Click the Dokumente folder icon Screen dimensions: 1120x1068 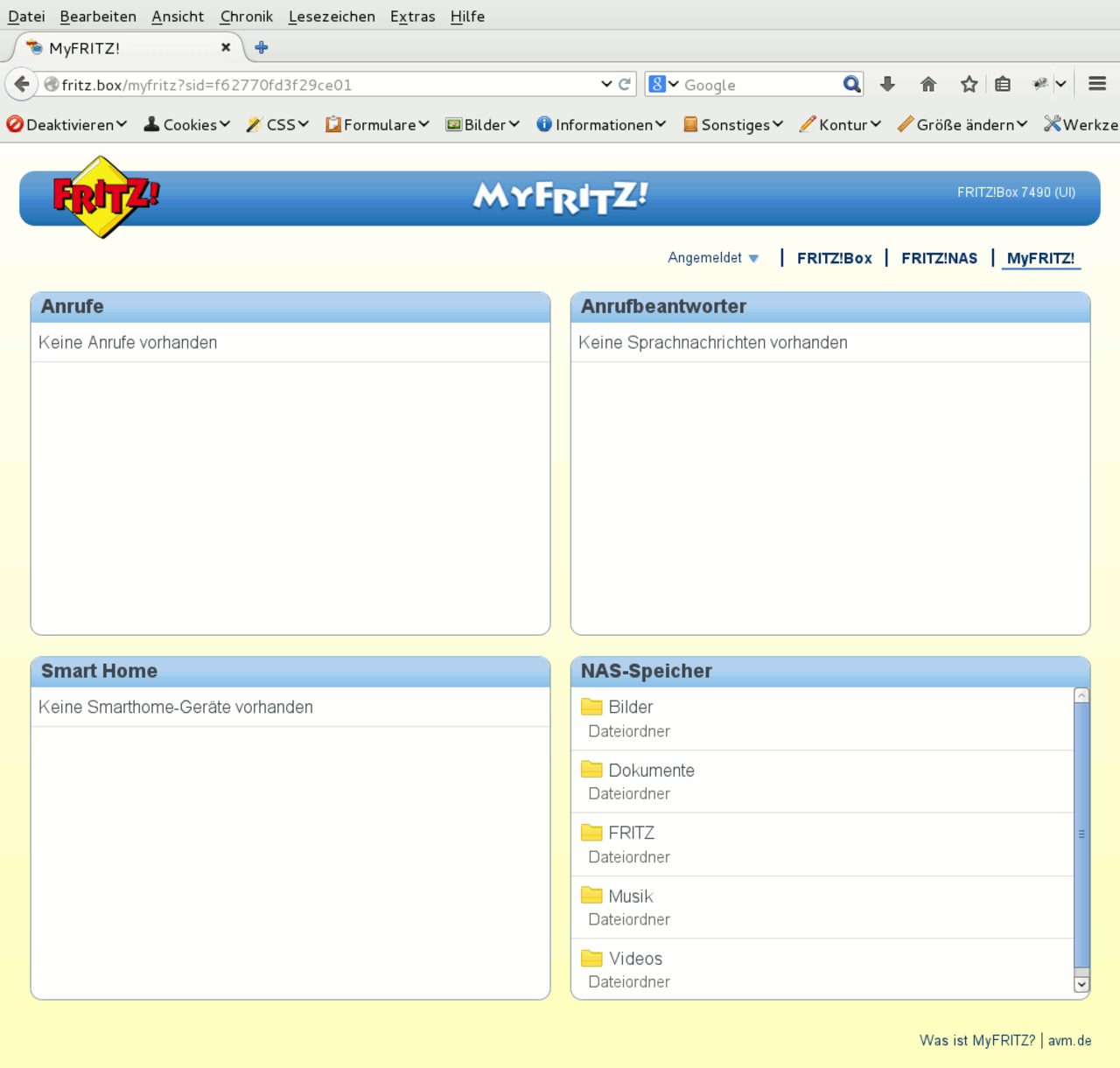coord(591,770)
